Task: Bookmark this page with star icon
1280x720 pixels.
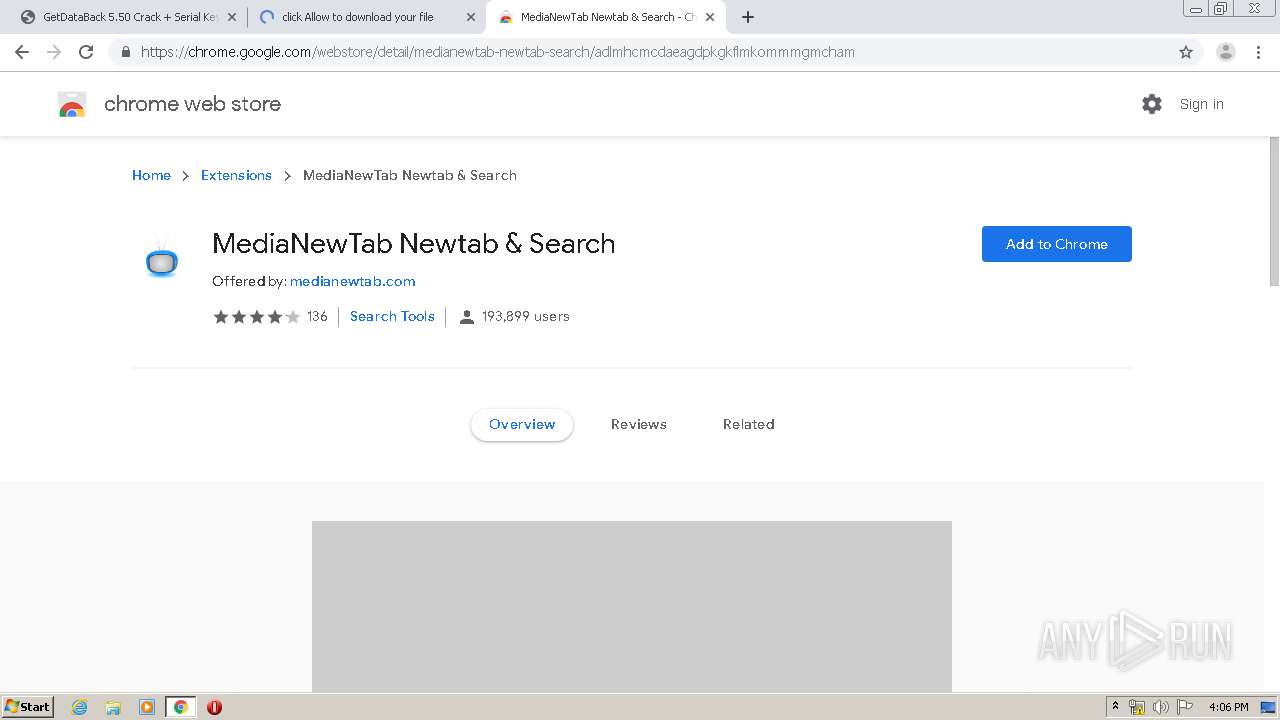Action: click(1186, 52)
